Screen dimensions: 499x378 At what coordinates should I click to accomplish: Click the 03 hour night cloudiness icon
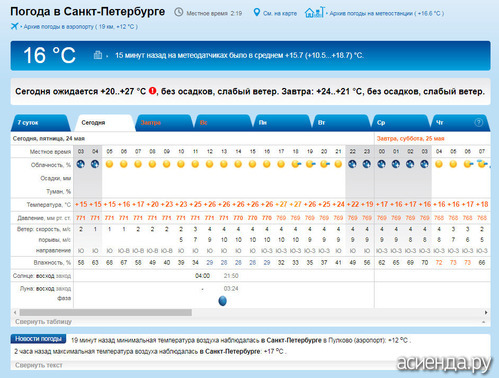click(81, 164)
